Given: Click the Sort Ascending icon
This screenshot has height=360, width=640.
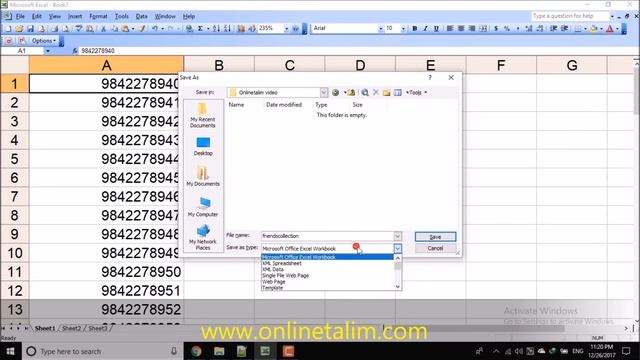Looking at the screenshot, I should point(216,29).
